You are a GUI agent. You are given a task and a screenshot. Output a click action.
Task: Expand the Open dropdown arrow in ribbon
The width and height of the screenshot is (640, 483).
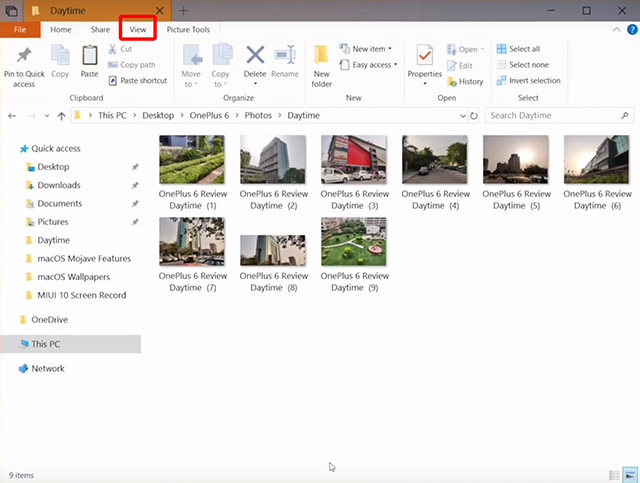(x=482, y=49)
